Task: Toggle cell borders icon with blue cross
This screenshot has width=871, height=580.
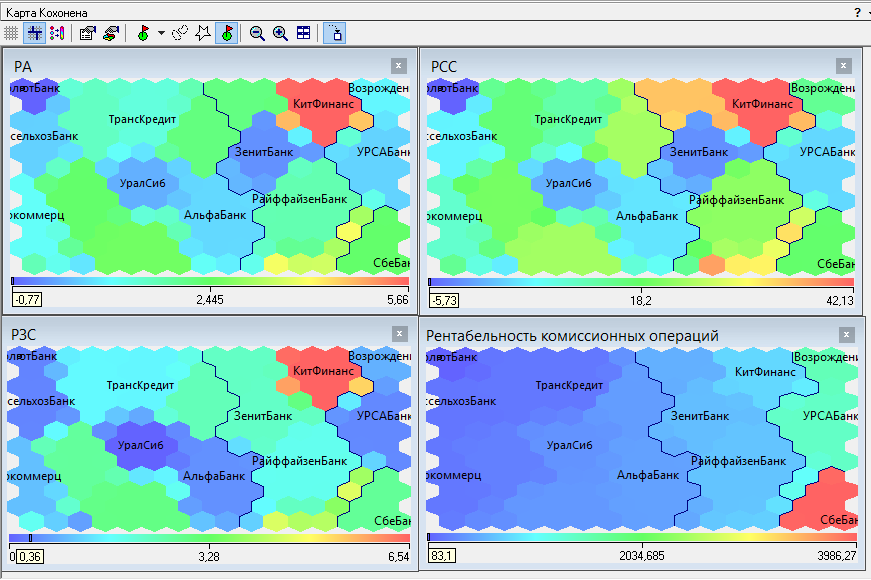Action: (34, 33)
